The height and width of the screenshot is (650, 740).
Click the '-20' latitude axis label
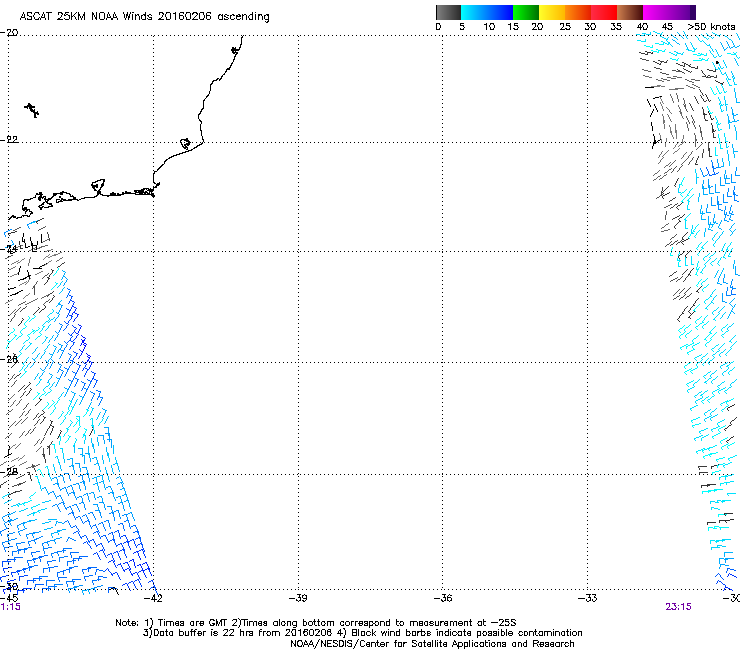coord(9,33)
